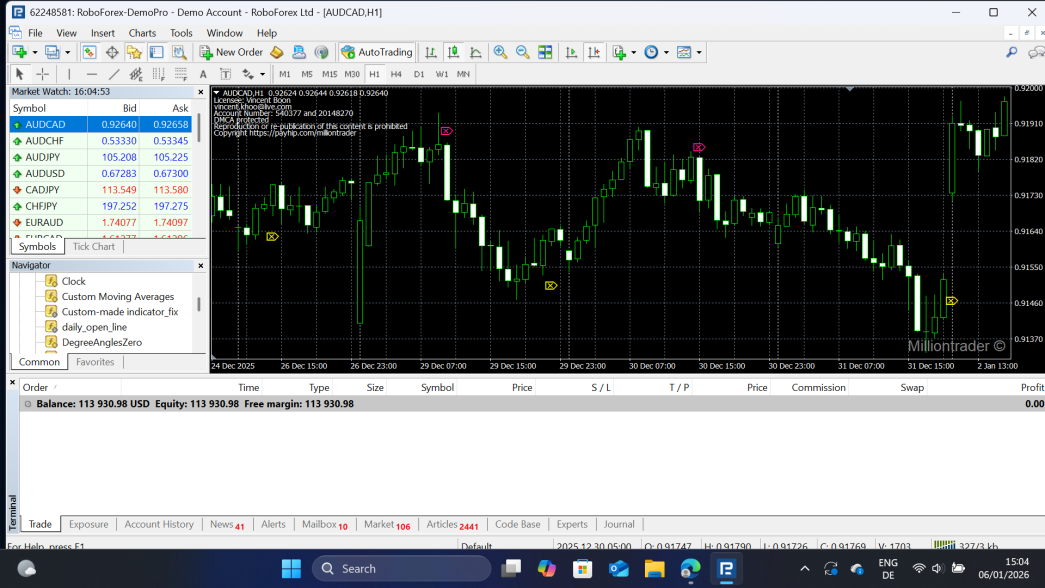Select Custom Moving Averages in Navigator
This screenshot has height=588, width=1045.
pos(117,297)
